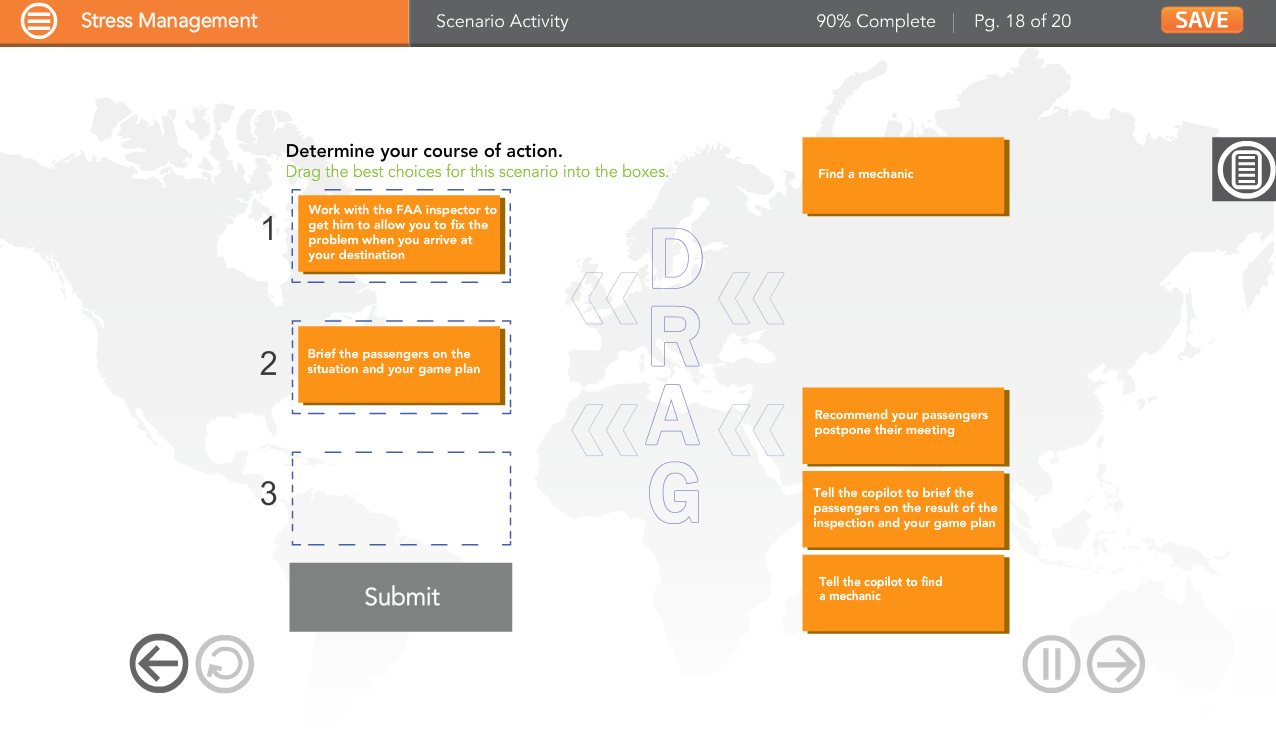Click the empty drop box number 3

401,498
